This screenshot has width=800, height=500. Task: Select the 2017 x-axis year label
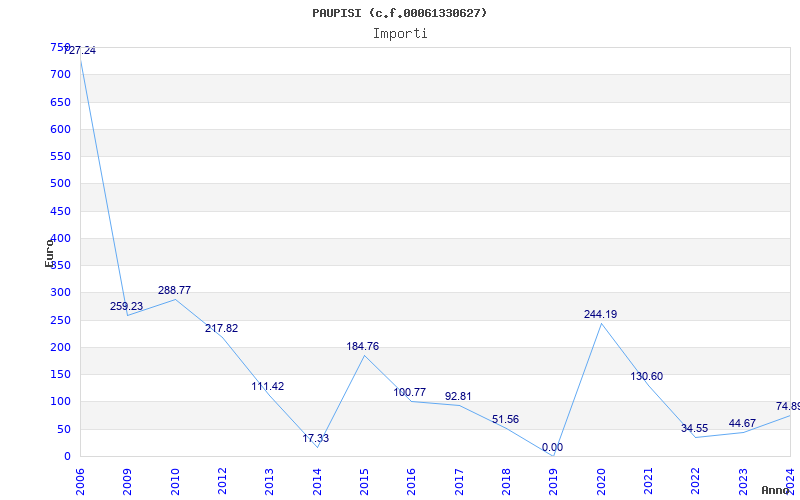(x=458, y=481)
